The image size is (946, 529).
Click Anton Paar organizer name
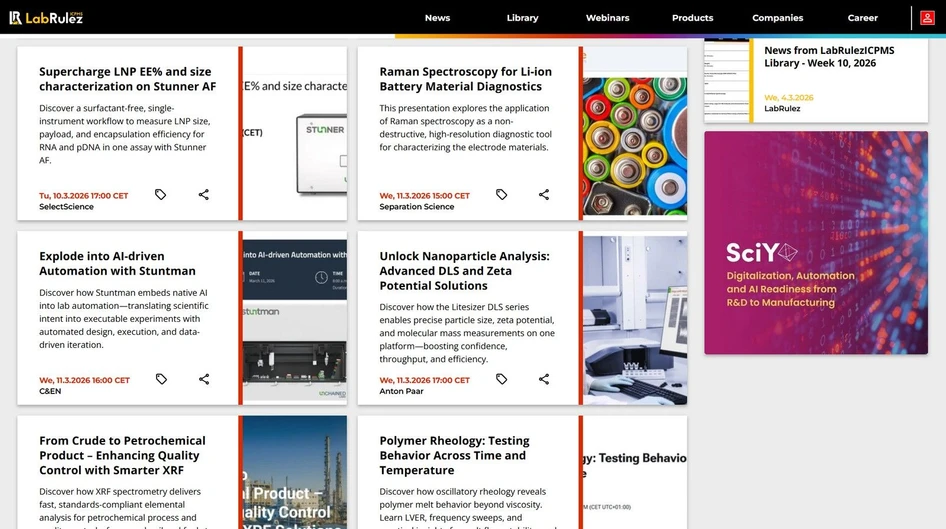(x=401, y=391)
